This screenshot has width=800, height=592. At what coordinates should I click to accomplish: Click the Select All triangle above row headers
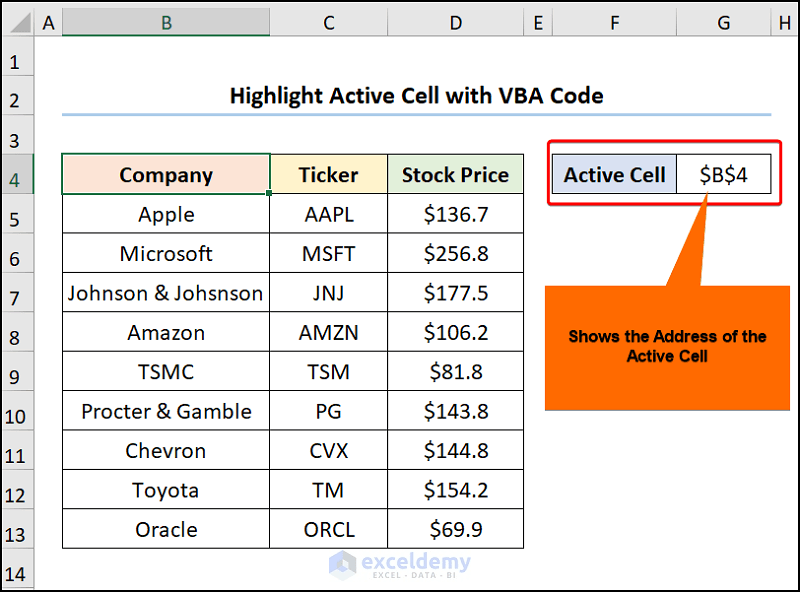(x=17, y=22)
